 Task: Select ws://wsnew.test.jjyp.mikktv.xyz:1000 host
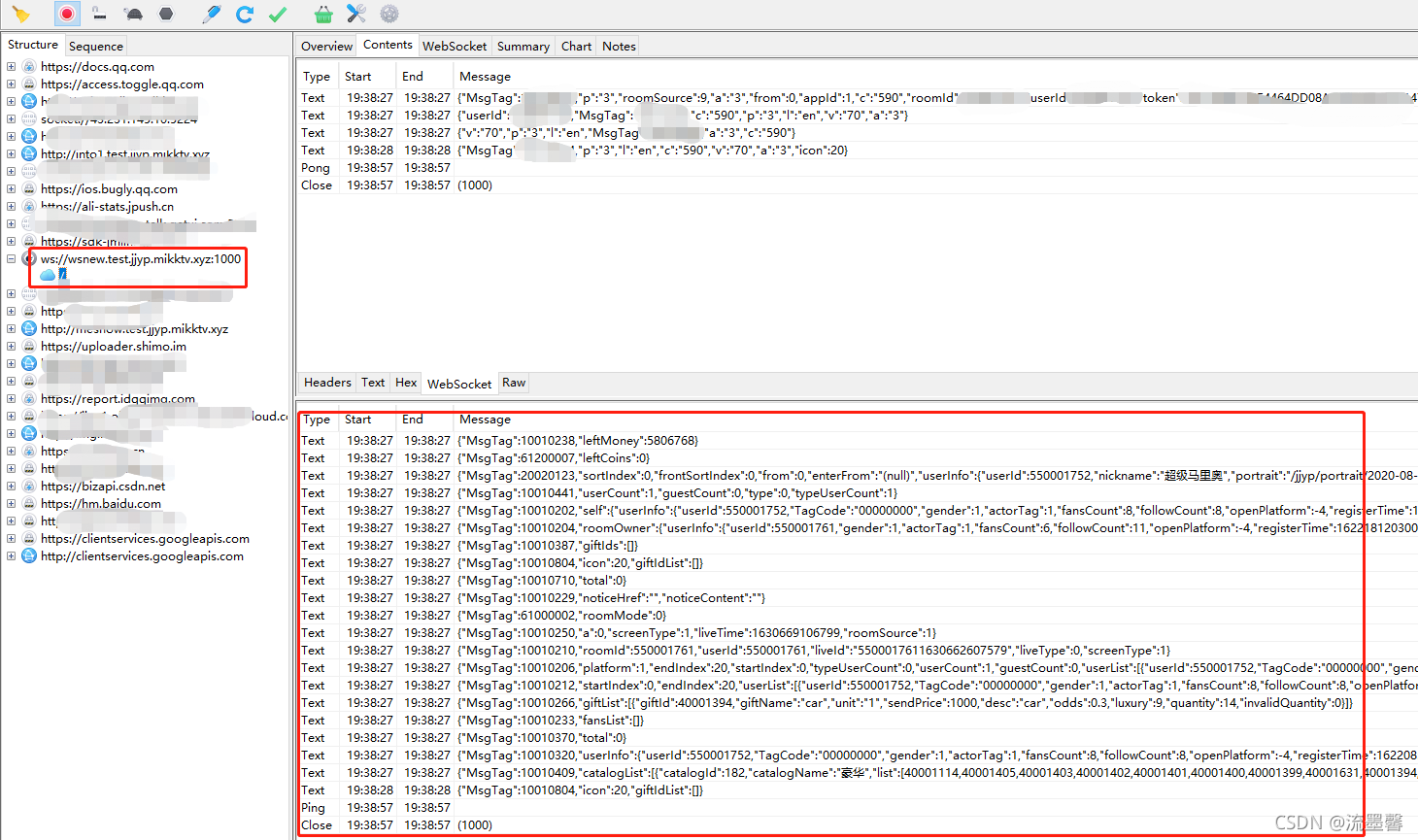(x=141, y=259)
